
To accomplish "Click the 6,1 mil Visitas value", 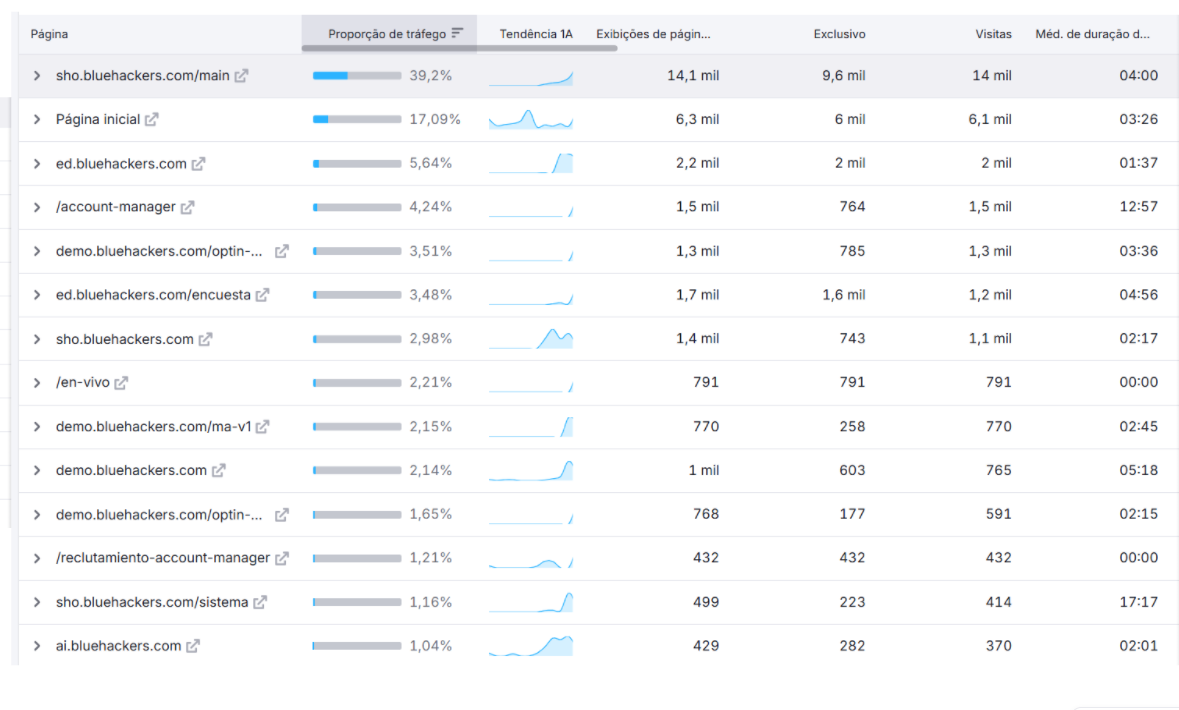I will [x=990, y=120].
